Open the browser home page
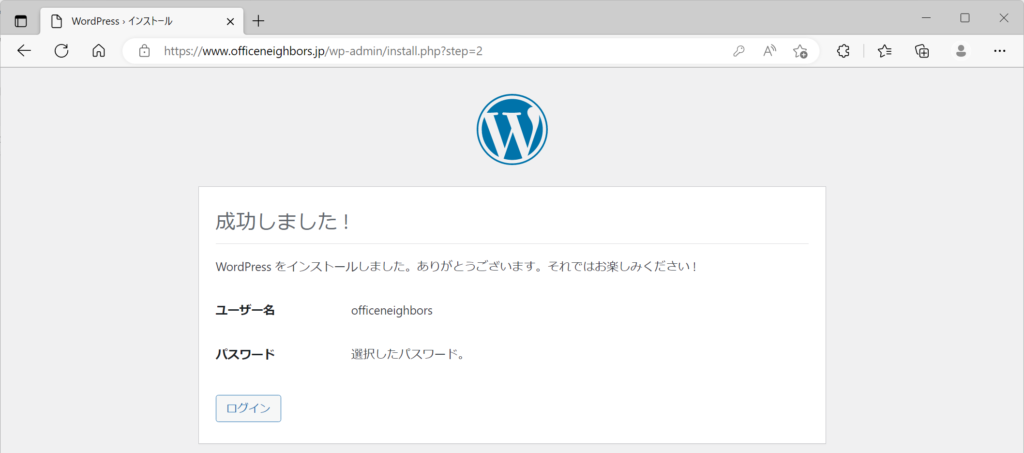Image resolution: width=1024 pixels, height=453 pixels. (x=98, y=51)
